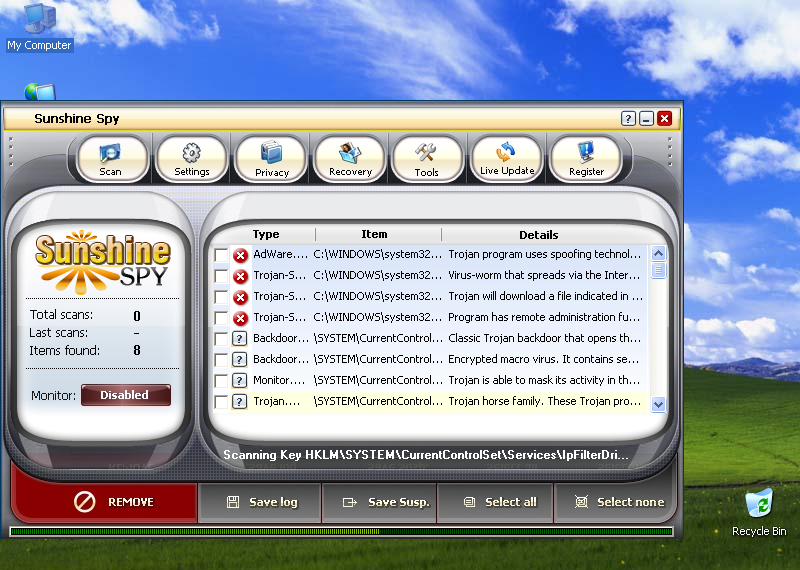Click the Item column header

[374, 234]
